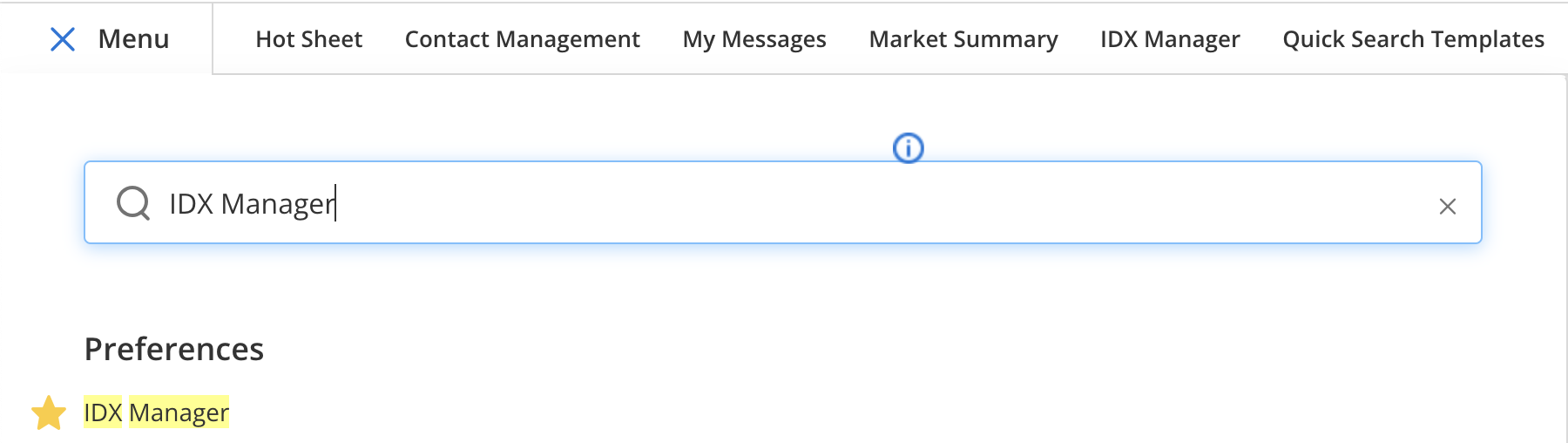Click the Preferences section heading
The image size is (1568, 443).
pyautogui.click(x=174, y=349)
